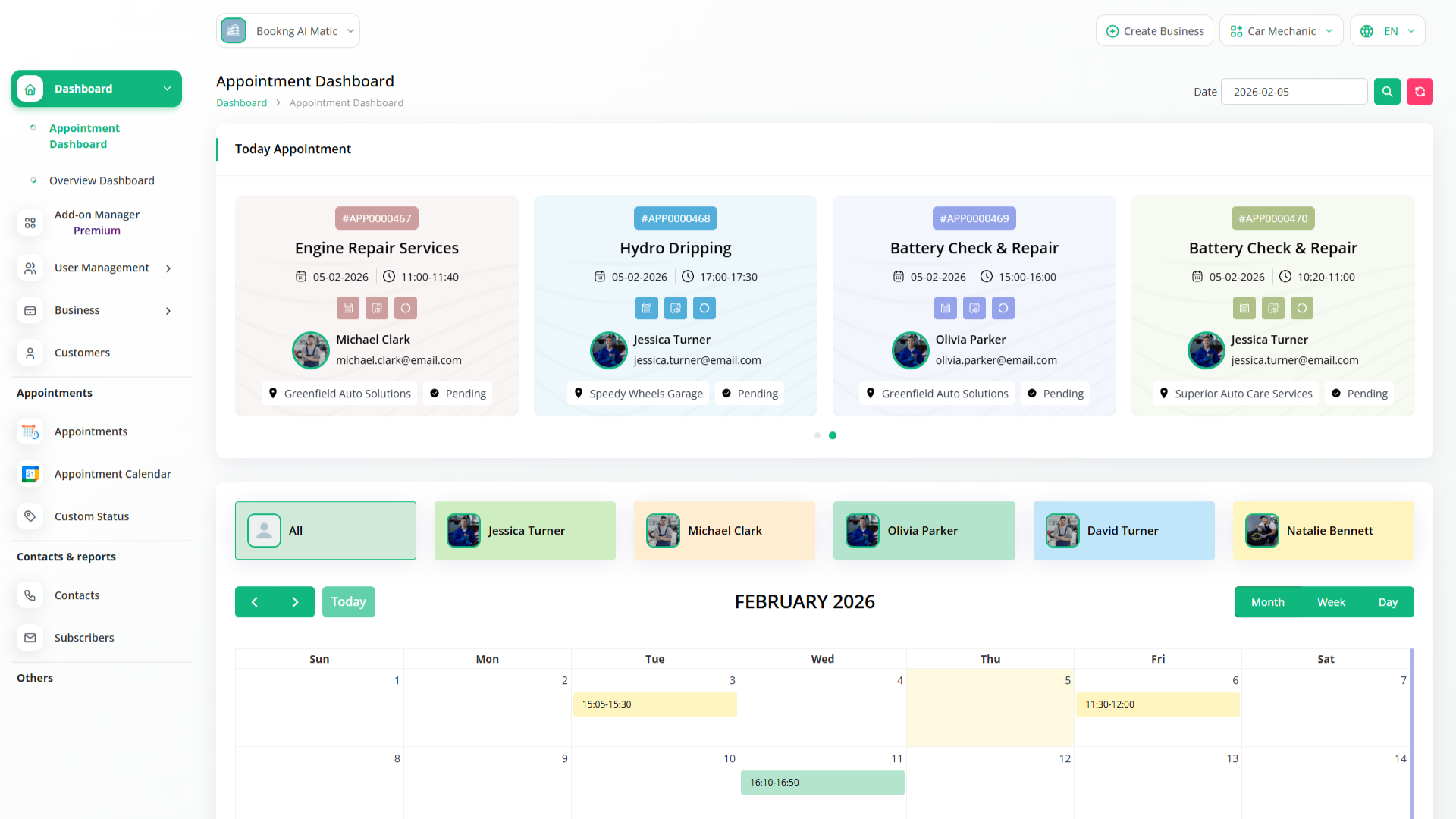Expand the User Management submenu

point(102,268)
